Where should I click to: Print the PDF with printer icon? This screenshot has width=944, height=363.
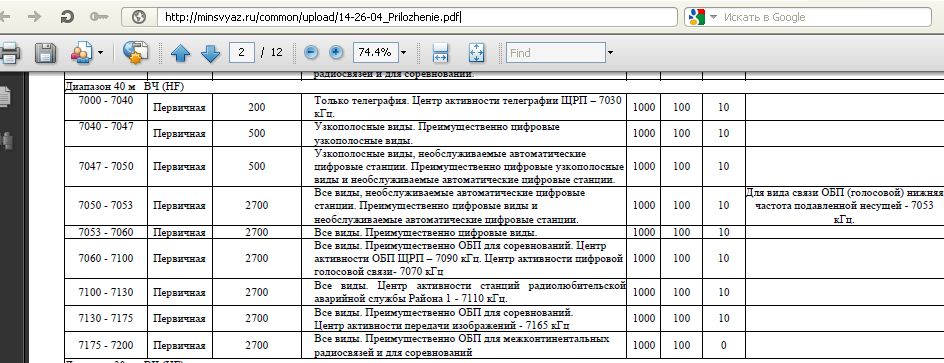coord(10,53)
